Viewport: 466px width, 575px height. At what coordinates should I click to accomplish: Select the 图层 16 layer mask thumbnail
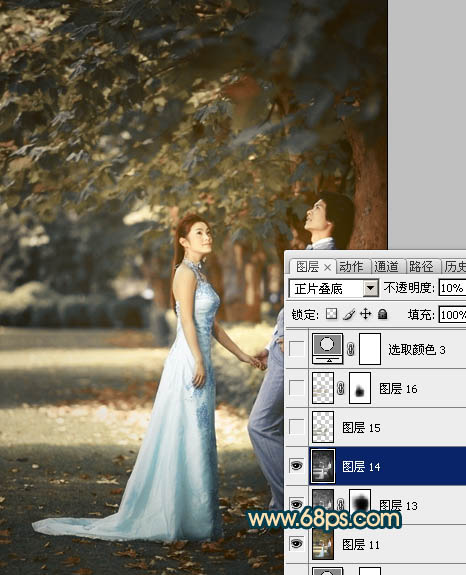pos(360,388)
